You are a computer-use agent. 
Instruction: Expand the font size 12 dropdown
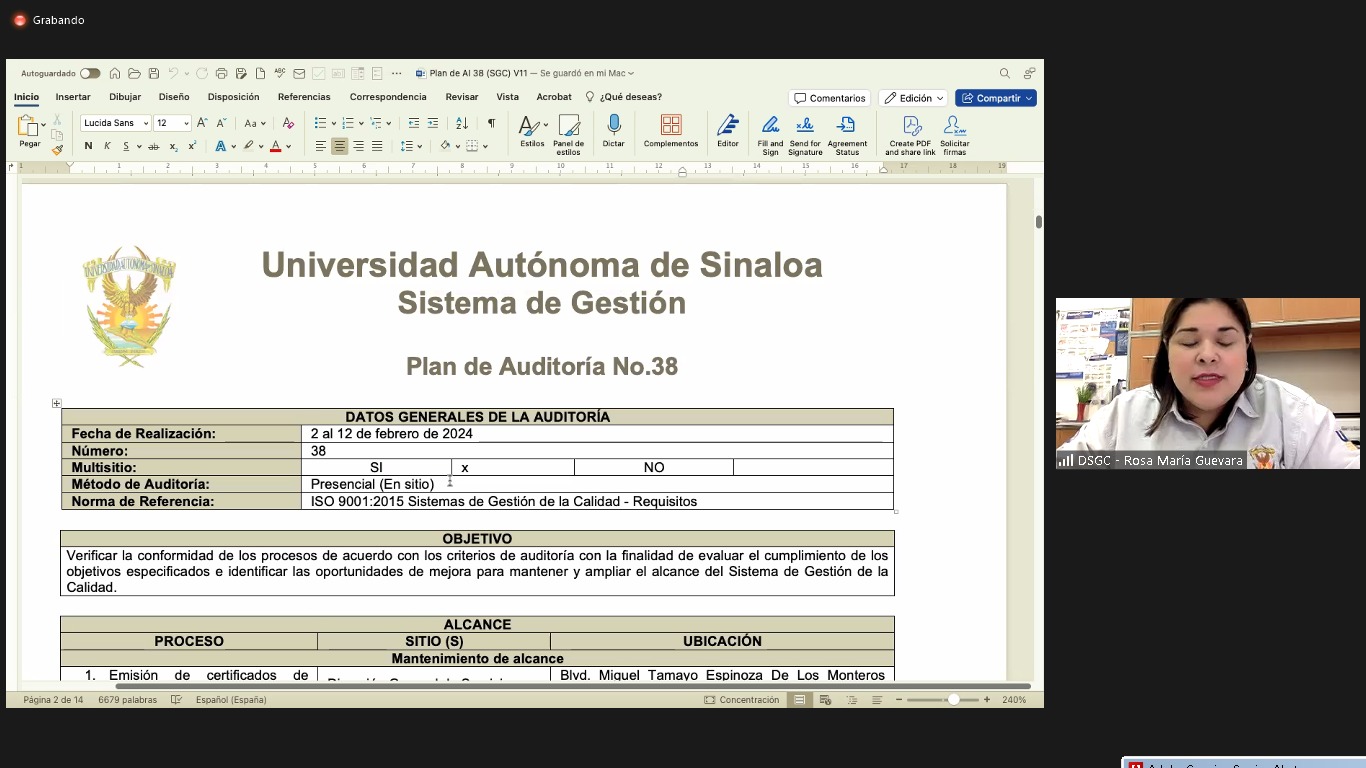(x=186, y=123)
